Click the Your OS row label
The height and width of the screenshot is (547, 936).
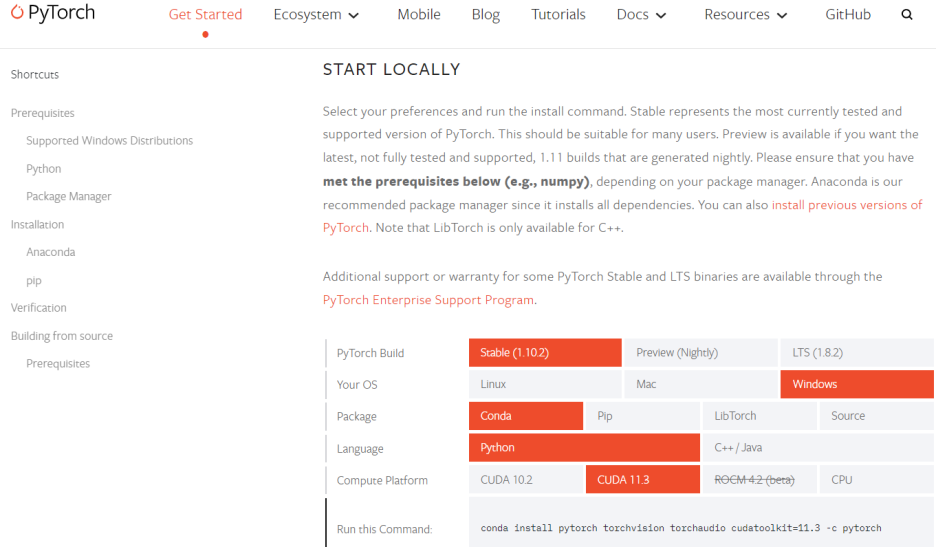point(357,385)
